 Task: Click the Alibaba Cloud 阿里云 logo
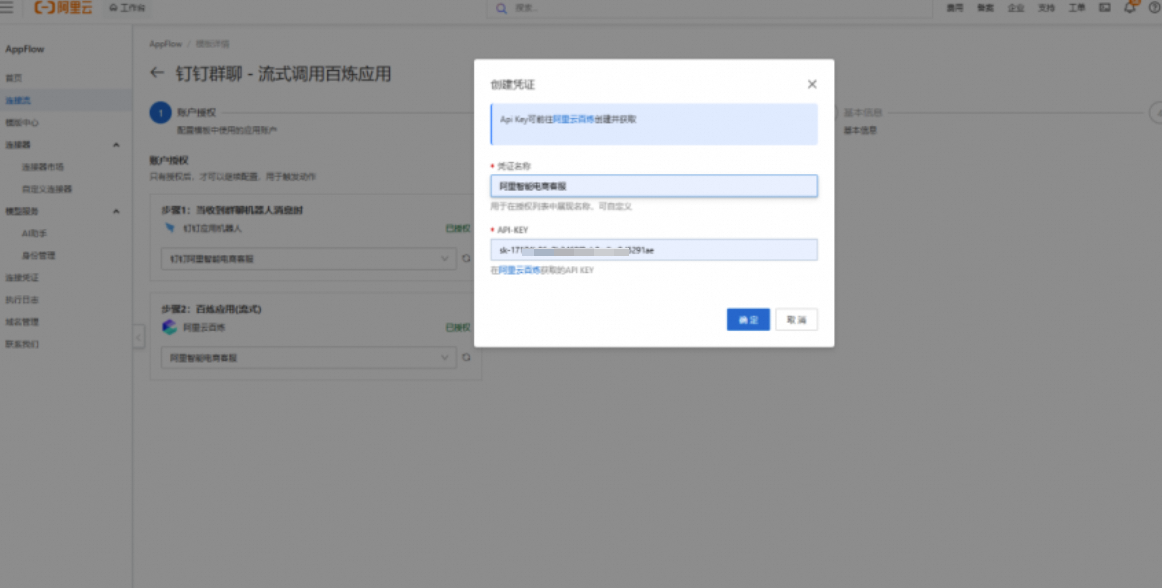[63, 7]
